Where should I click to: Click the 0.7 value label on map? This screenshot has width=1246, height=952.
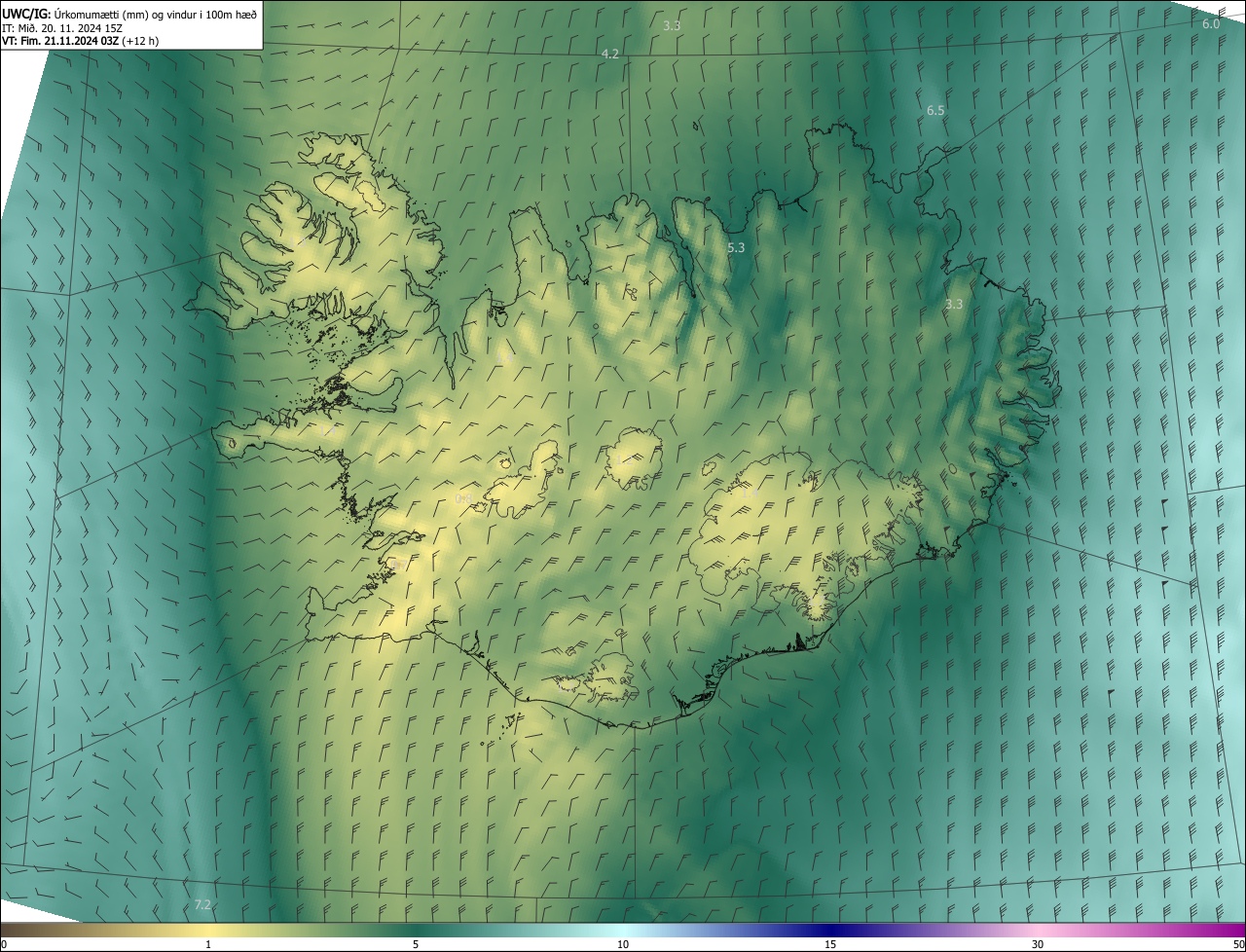tap(397, 564)
